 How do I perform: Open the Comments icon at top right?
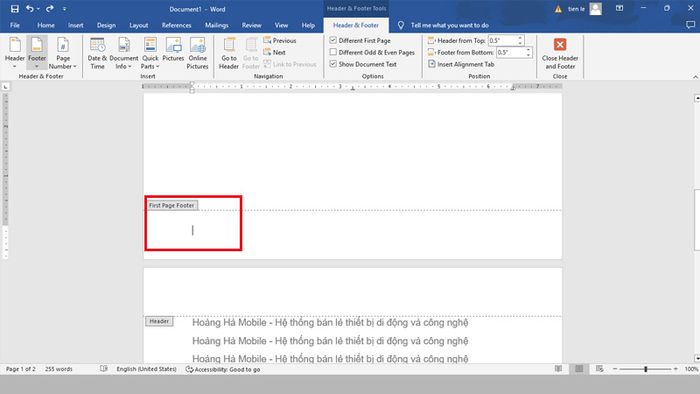[690, 25]
